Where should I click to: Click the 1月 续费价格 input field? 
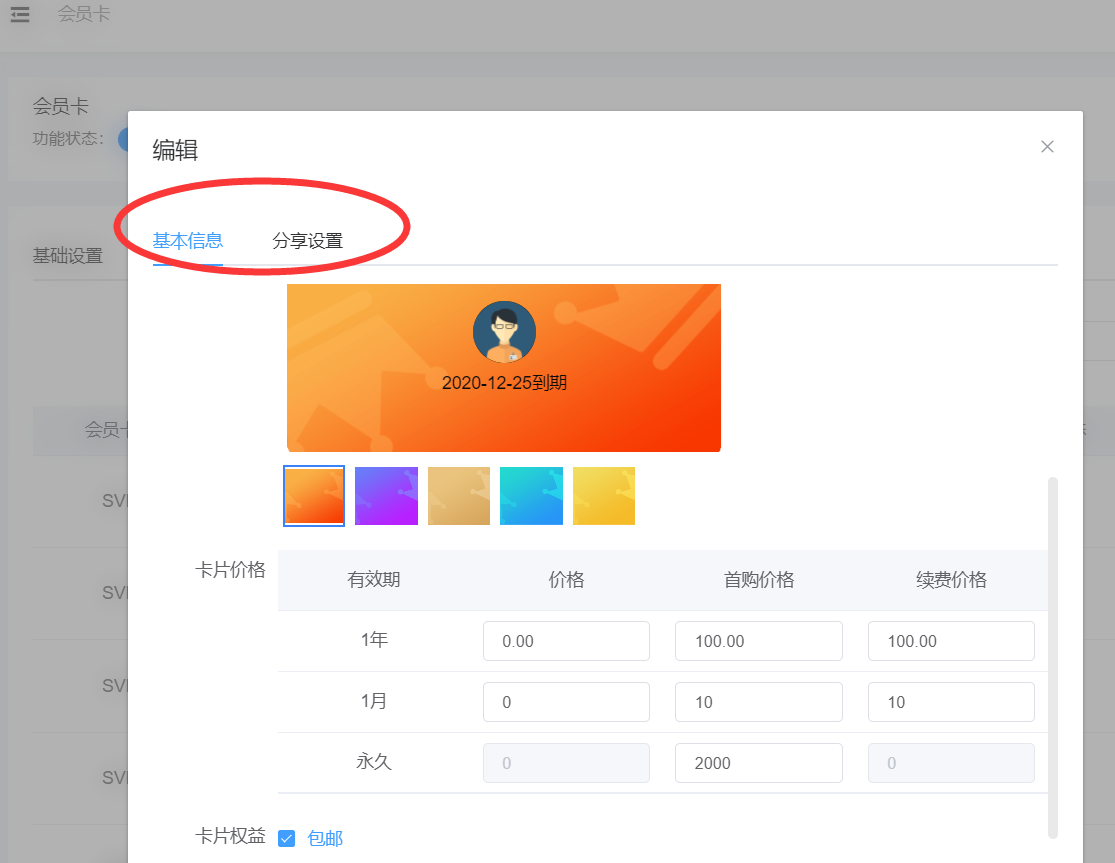point(951,702)
